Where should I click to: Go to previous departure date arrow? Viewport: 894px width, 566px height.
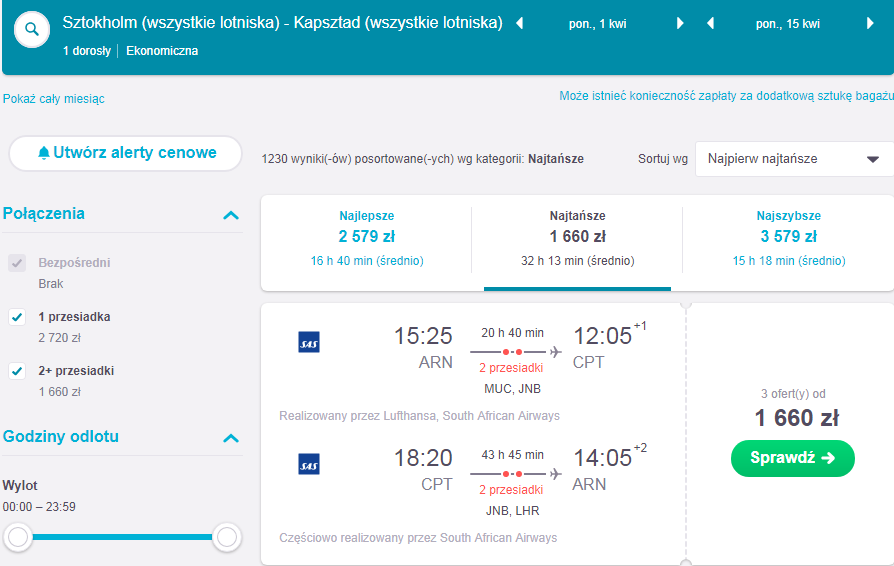(x=519, y=23)
